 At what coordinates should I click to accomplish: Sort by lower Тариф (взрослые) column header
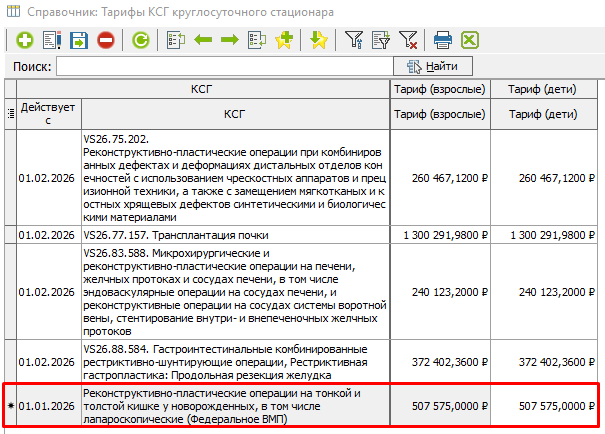[x=440, y=114]
